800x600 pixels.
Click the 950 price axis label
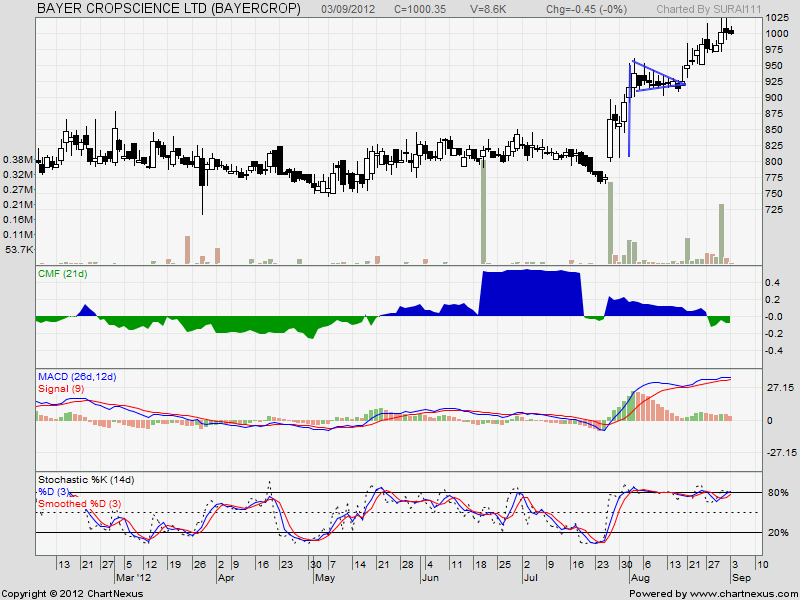[775, 66]
